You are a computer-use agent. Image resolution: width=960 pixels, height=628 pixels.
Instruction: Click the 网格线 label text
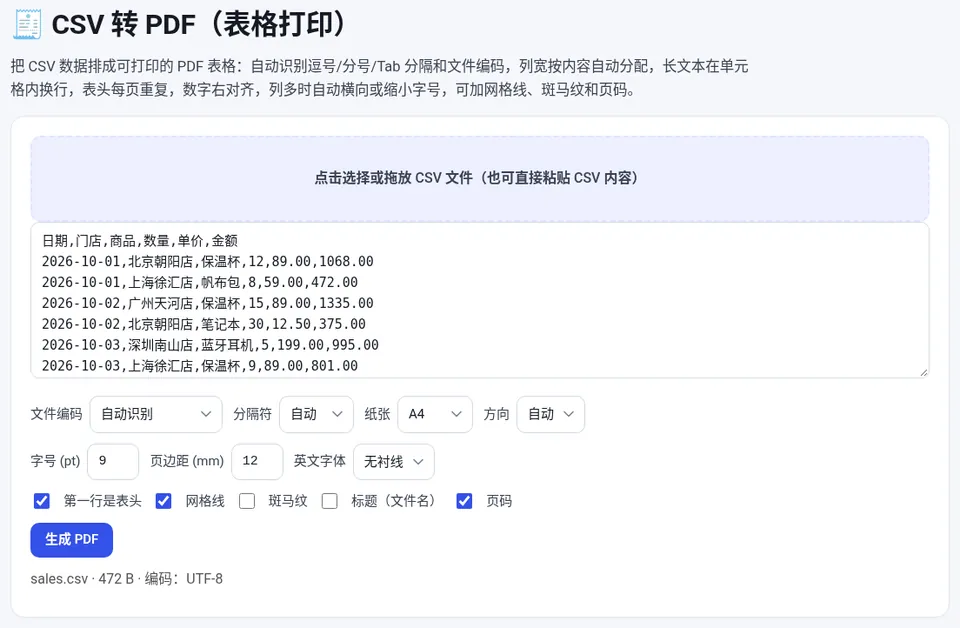(x=205, y=501)
